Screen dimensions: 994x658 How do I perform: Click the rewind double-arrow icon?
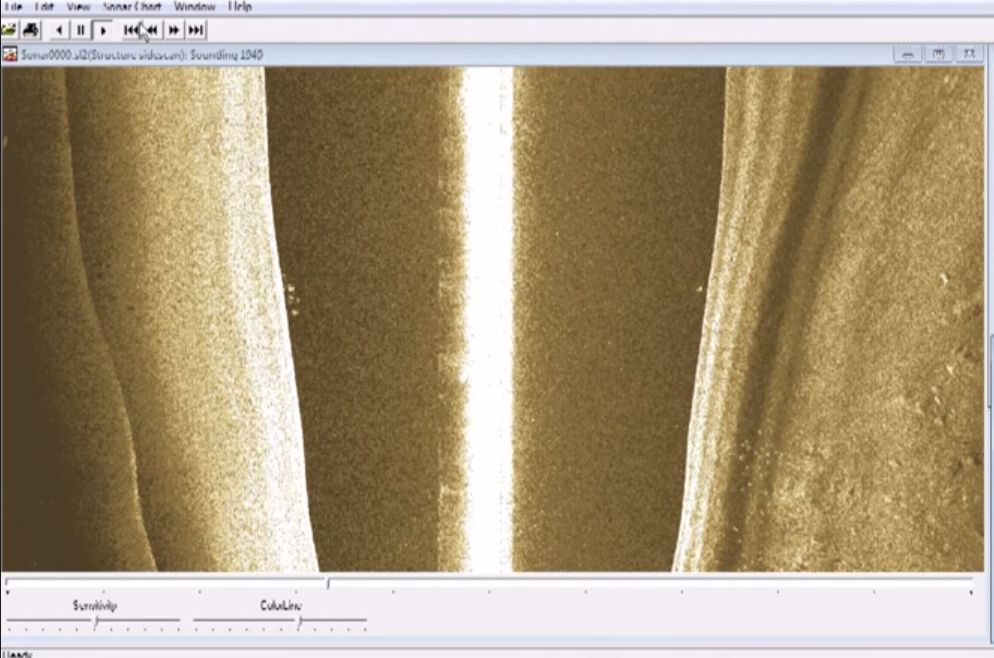(152, 30)
